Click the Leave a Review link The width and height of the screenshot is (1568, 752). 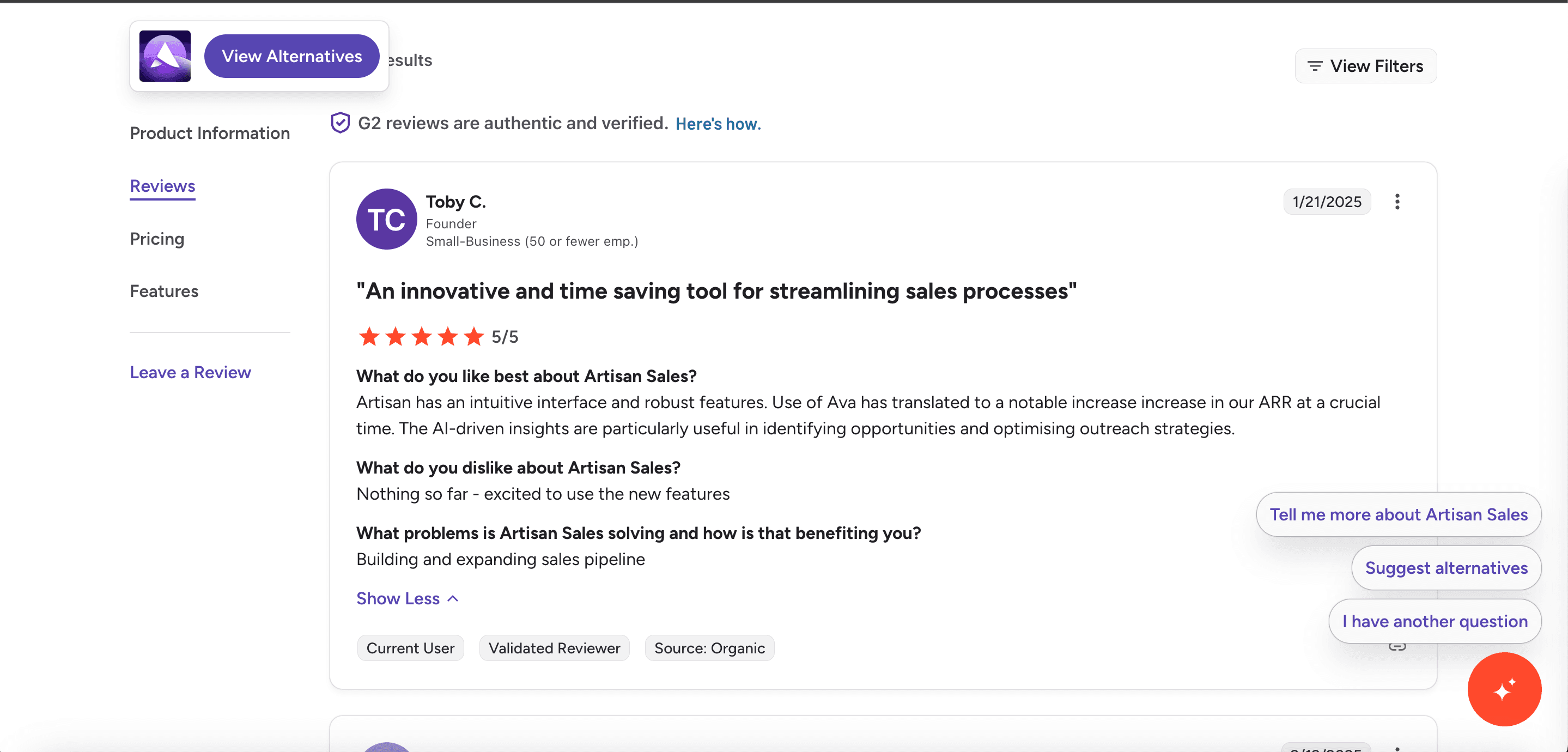click(190, 372)
